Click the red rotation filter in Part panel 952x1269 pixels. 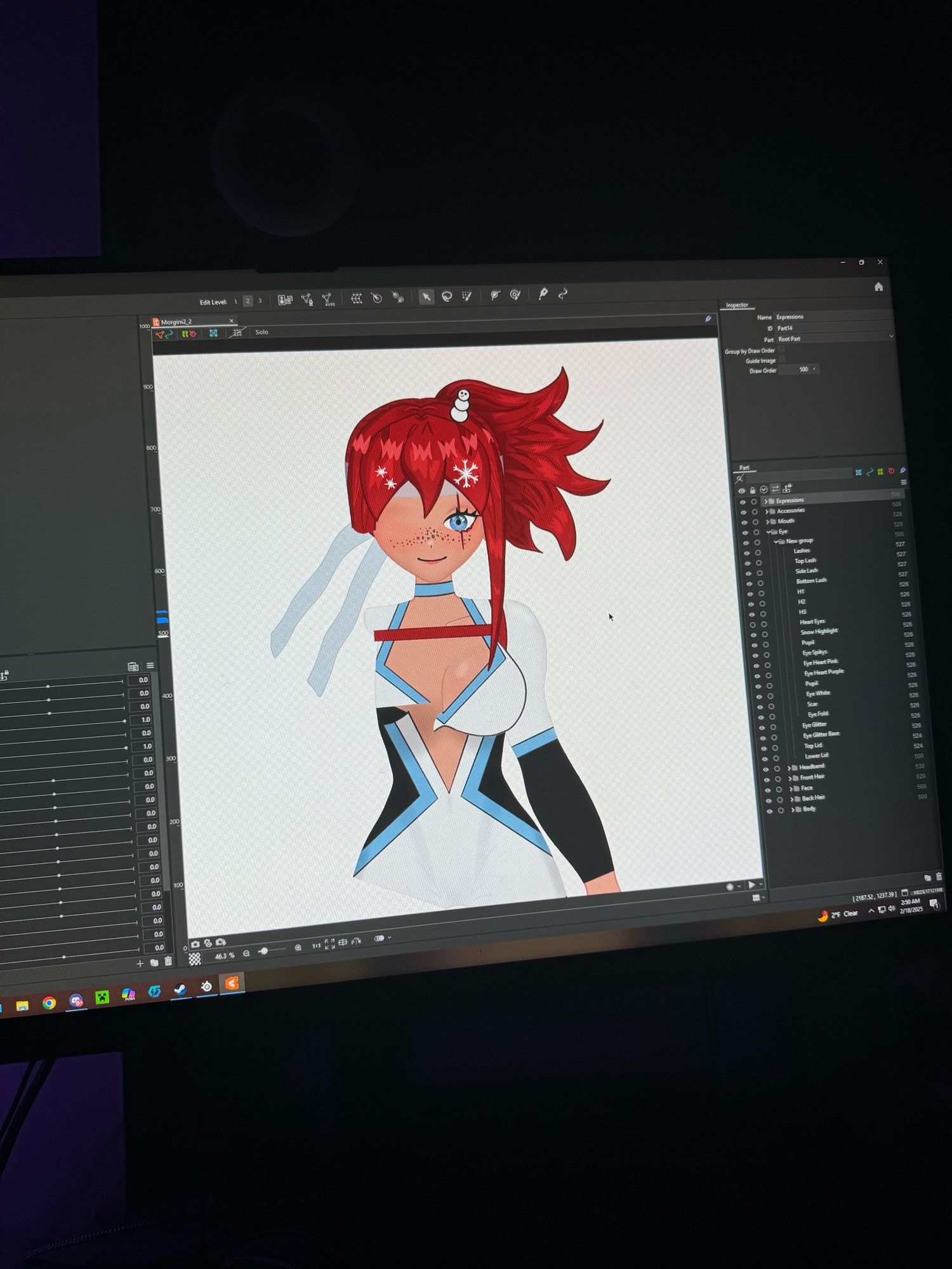coord(891,471)
